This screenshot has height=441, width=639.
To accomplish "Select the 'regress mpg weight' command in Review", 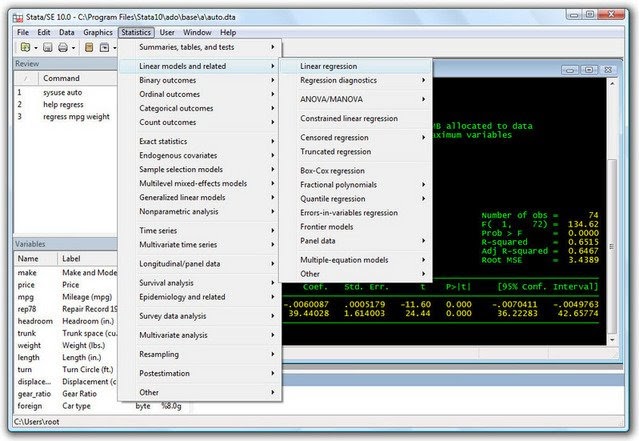I will tap(76, 117).
